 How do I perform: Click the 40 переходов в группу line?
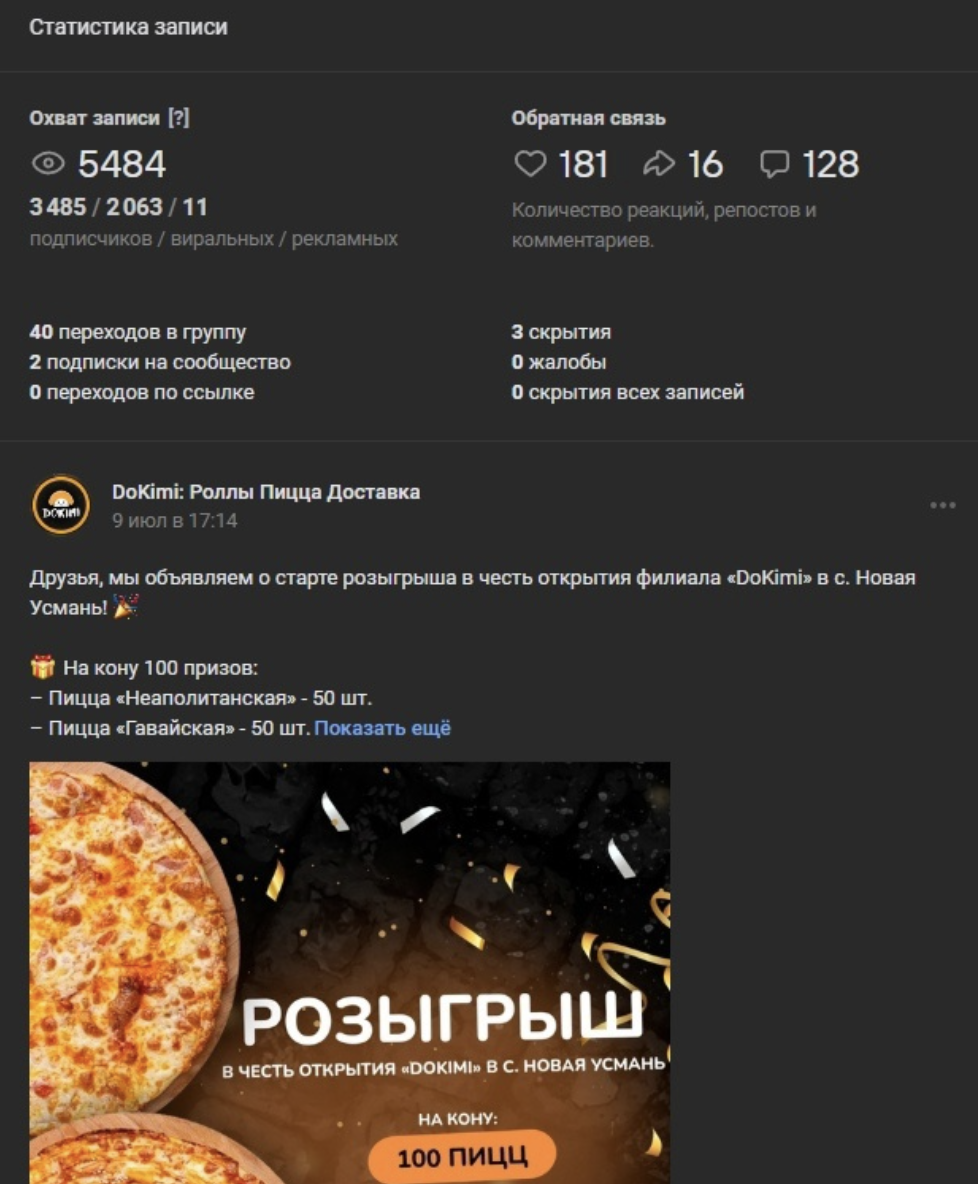click(137, 332)
